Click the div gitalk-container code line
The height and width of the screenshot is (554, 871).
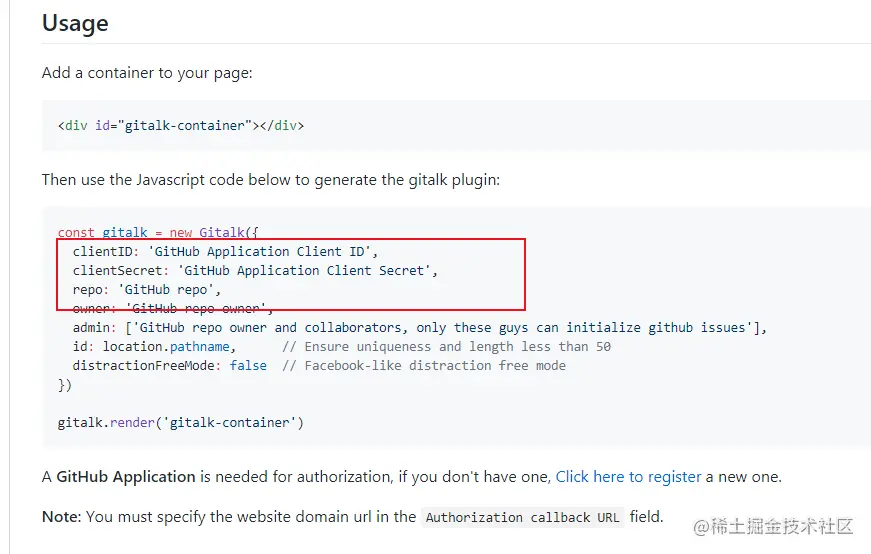pos(181,126)
